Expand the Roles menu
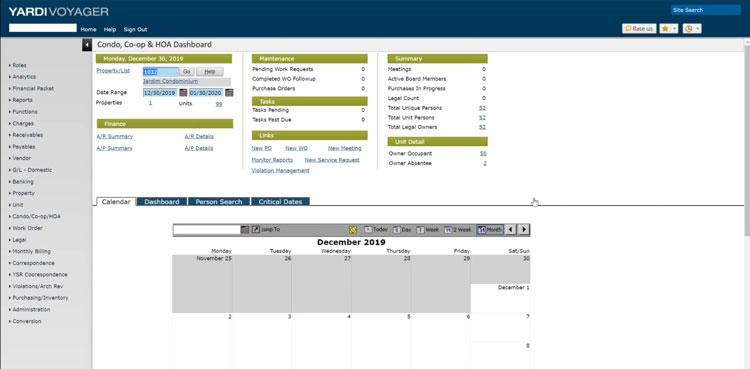Image resolution: width=750 pixels, height=369 pixels. 18,65
